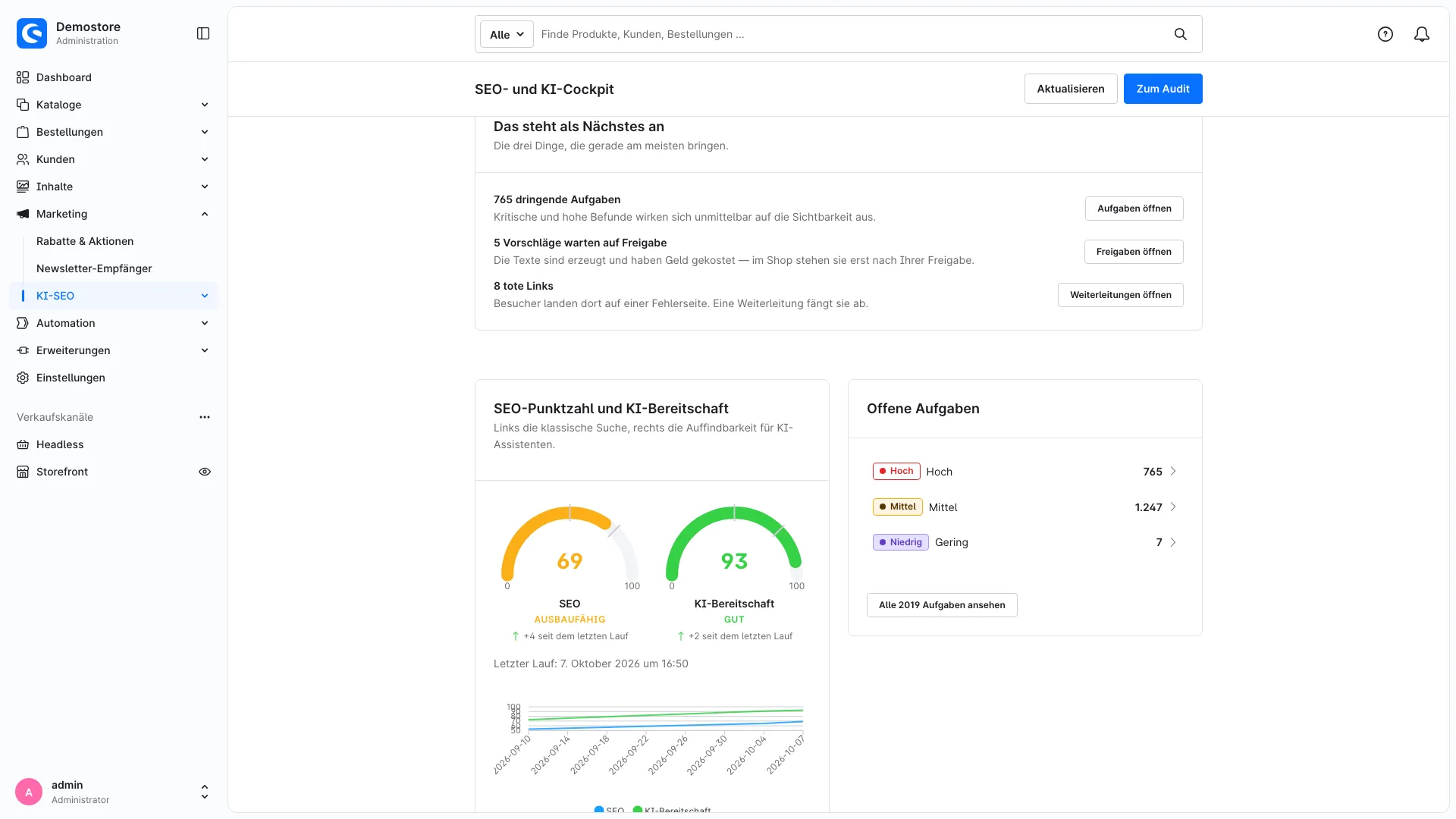This screenshot has height=819, width=1456.
Task: Expand the Bestellungen menu chevron
Action: [205, 132]
